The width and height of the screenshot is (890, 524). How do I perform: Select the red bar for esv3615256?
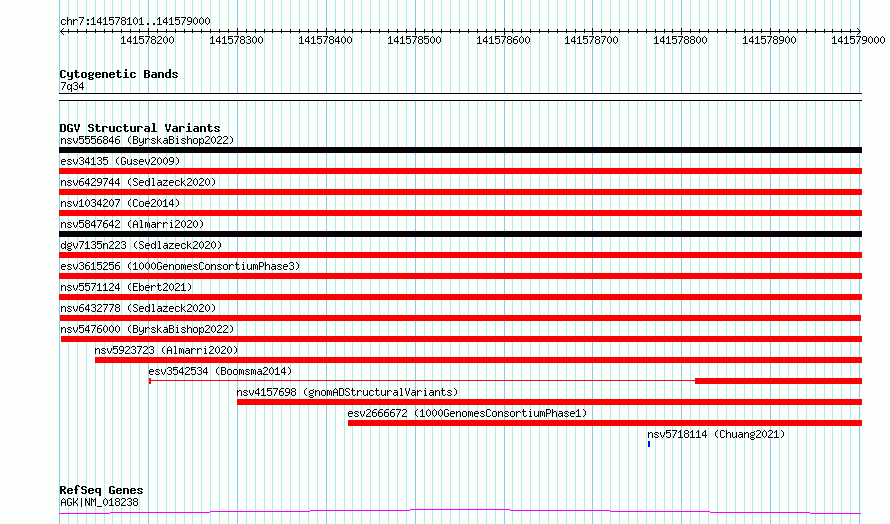pyautogui.click(x=460, y=276)
